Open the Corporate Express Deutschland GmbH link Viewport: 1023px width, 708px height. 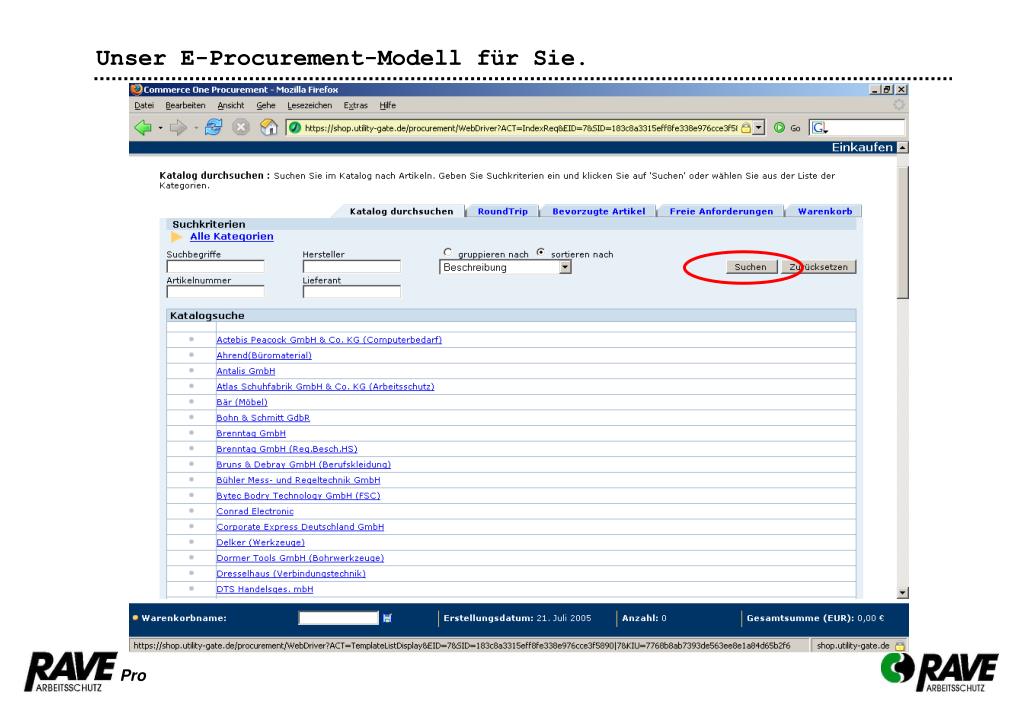tap(300, 527)
